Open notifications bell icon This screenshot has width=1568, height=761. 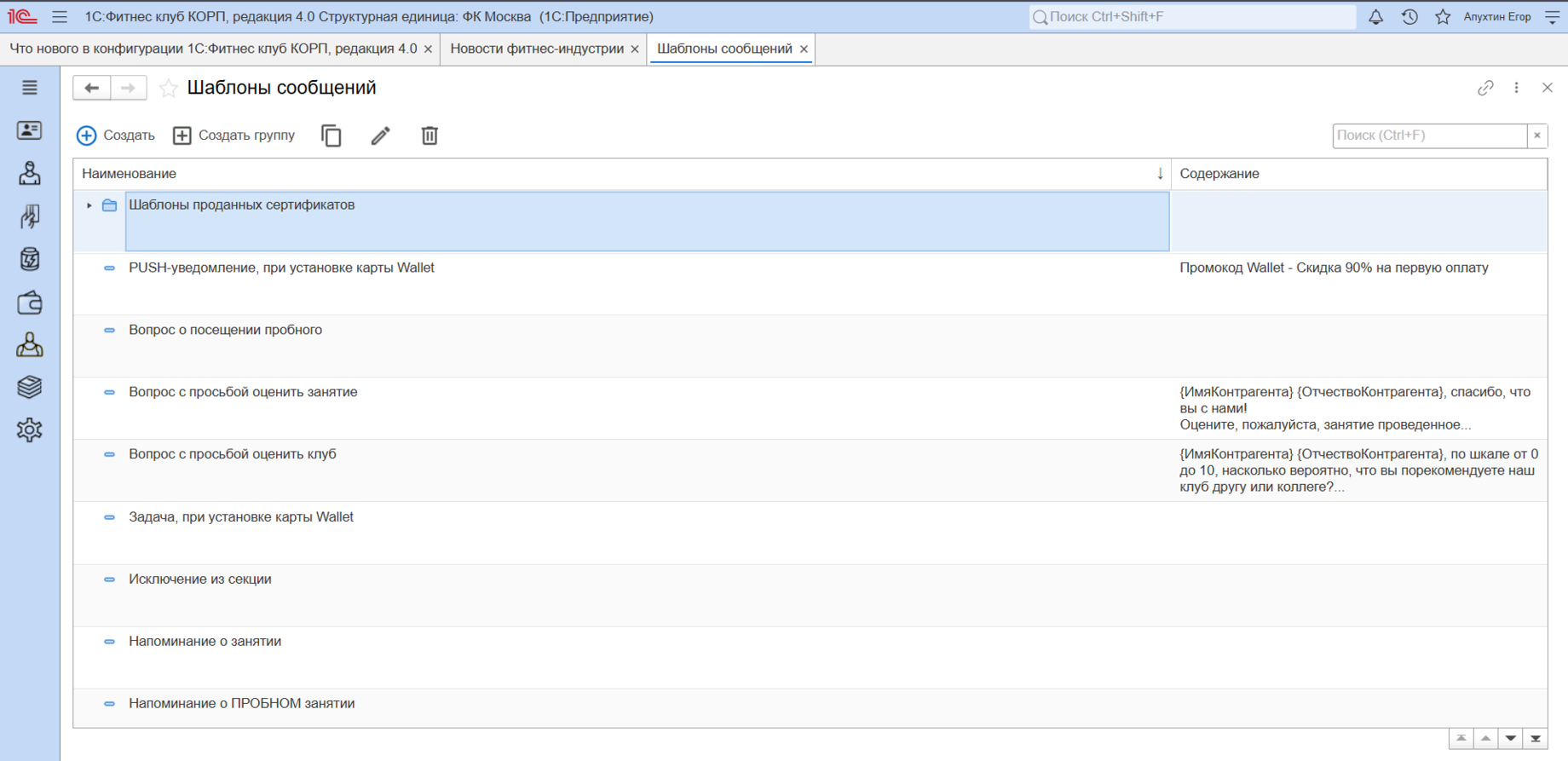[x=1375, y=17]
